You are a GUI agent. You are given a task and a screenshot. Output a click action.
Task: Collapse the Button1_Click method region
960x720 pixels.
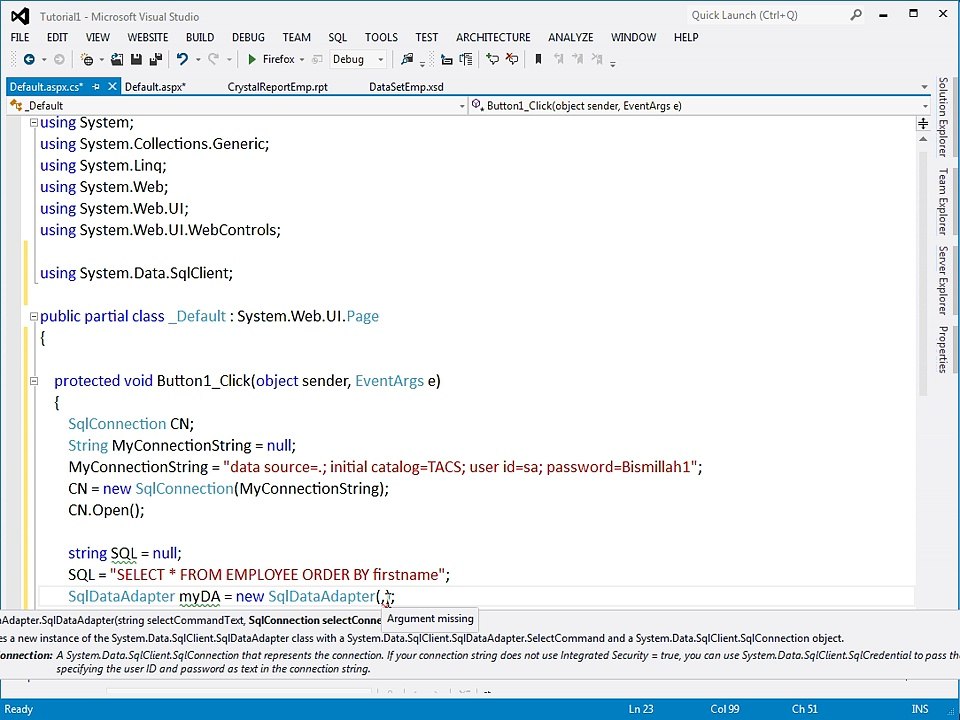(x=34, y=381)
